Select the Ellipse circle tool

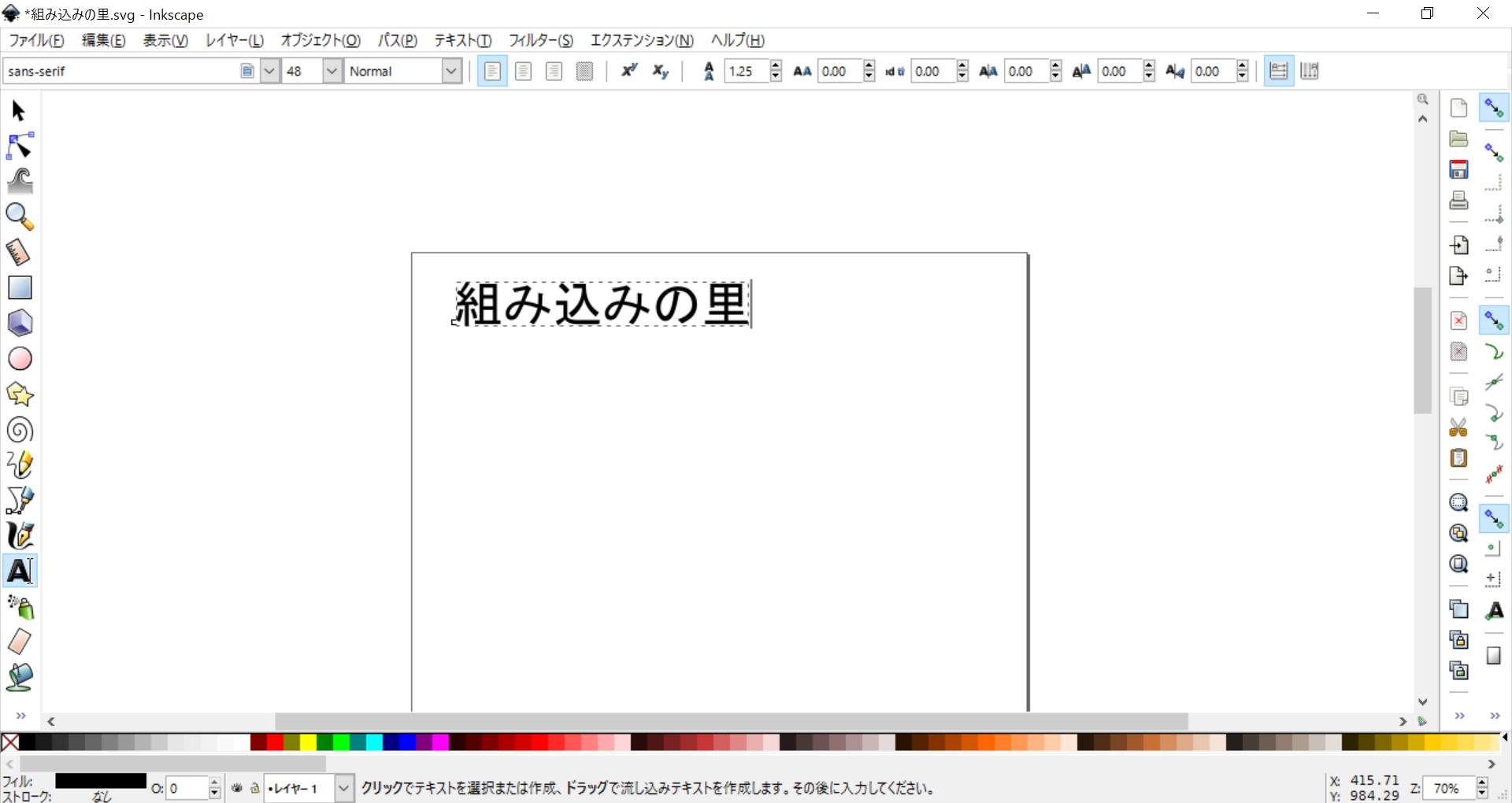point(19,358)
